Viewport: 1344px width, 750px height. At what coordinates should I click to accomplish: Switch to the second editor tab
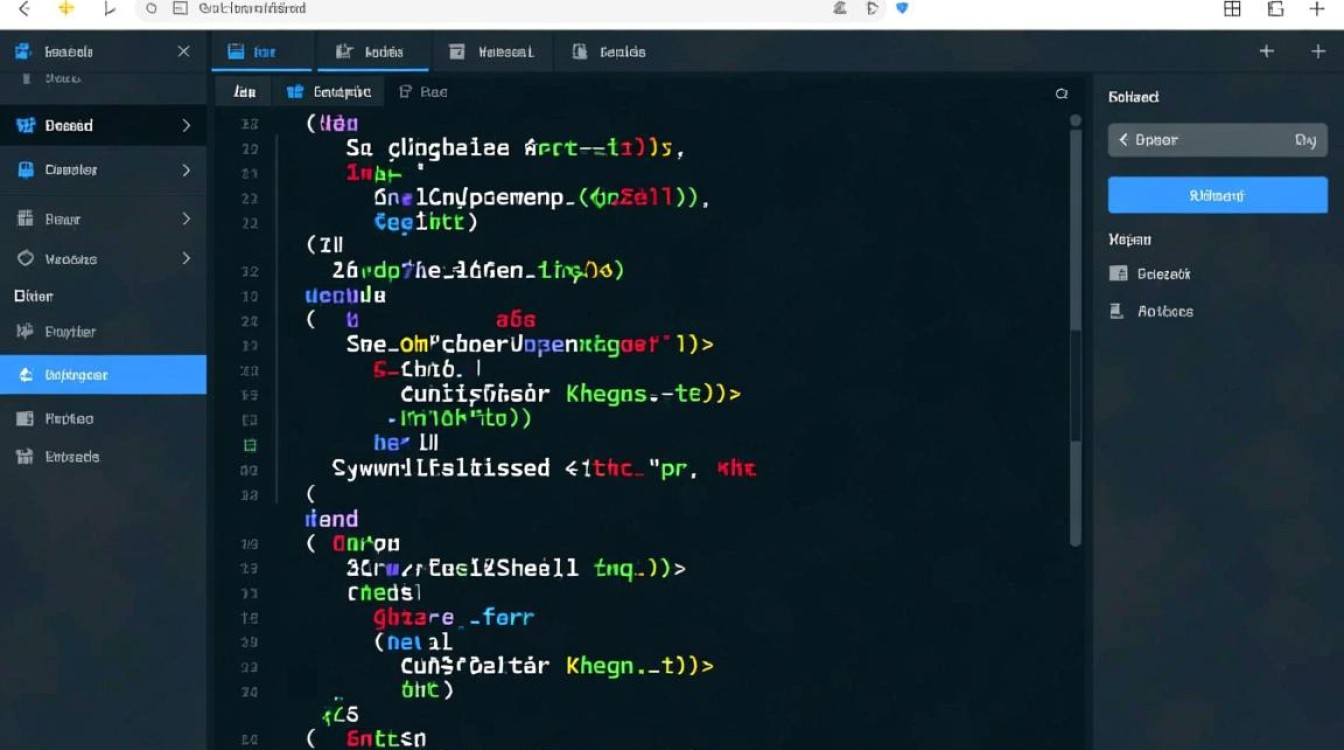coord(373,50)
